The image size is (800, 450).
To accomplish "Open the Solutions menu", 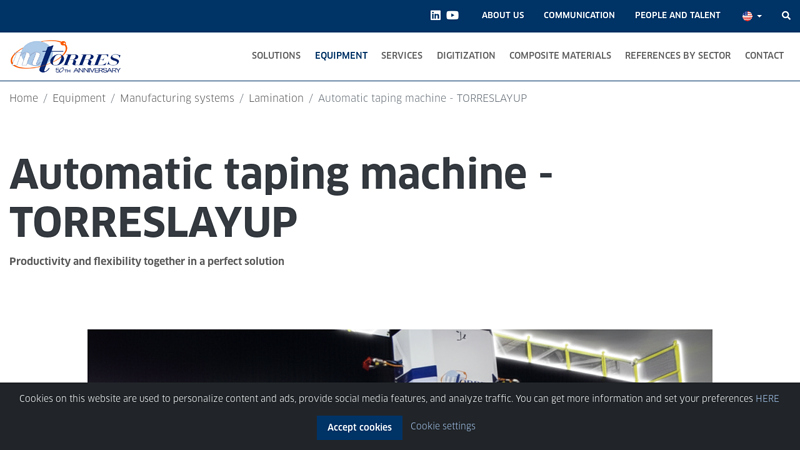I will (x=276, y=56).
